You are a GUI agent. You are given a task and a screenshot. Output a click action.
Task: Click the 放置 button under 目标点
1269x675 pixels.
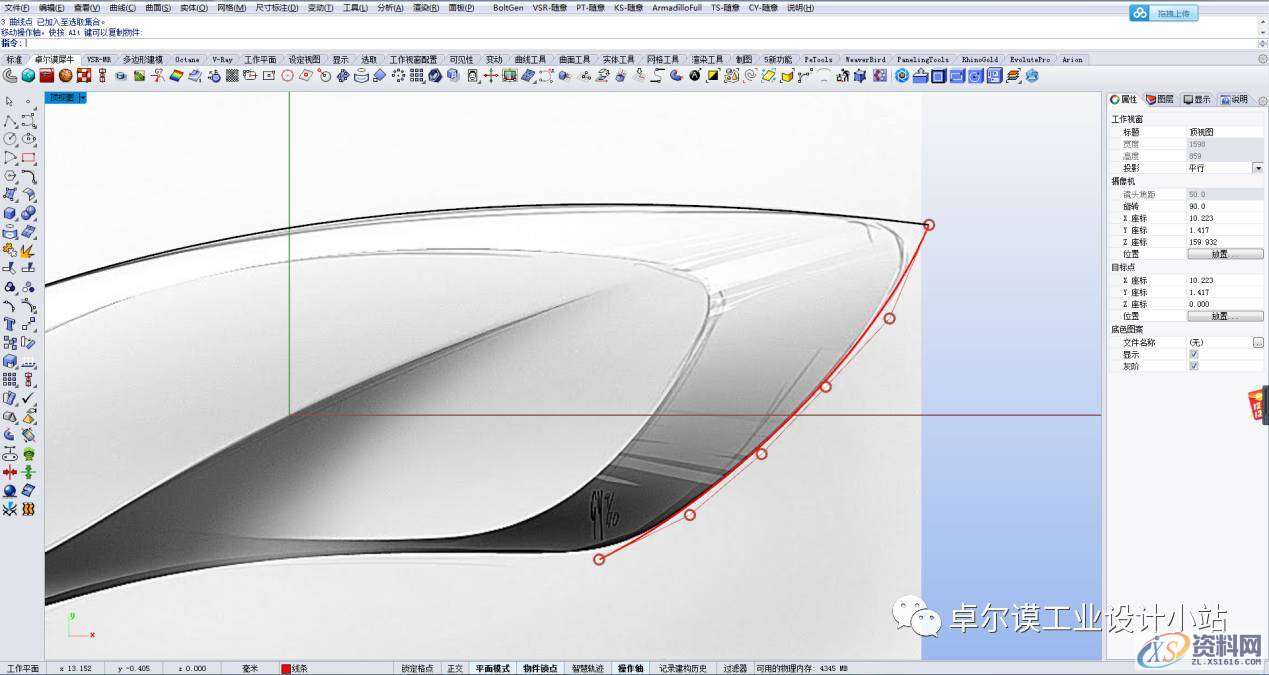(x=1224, y=316)
